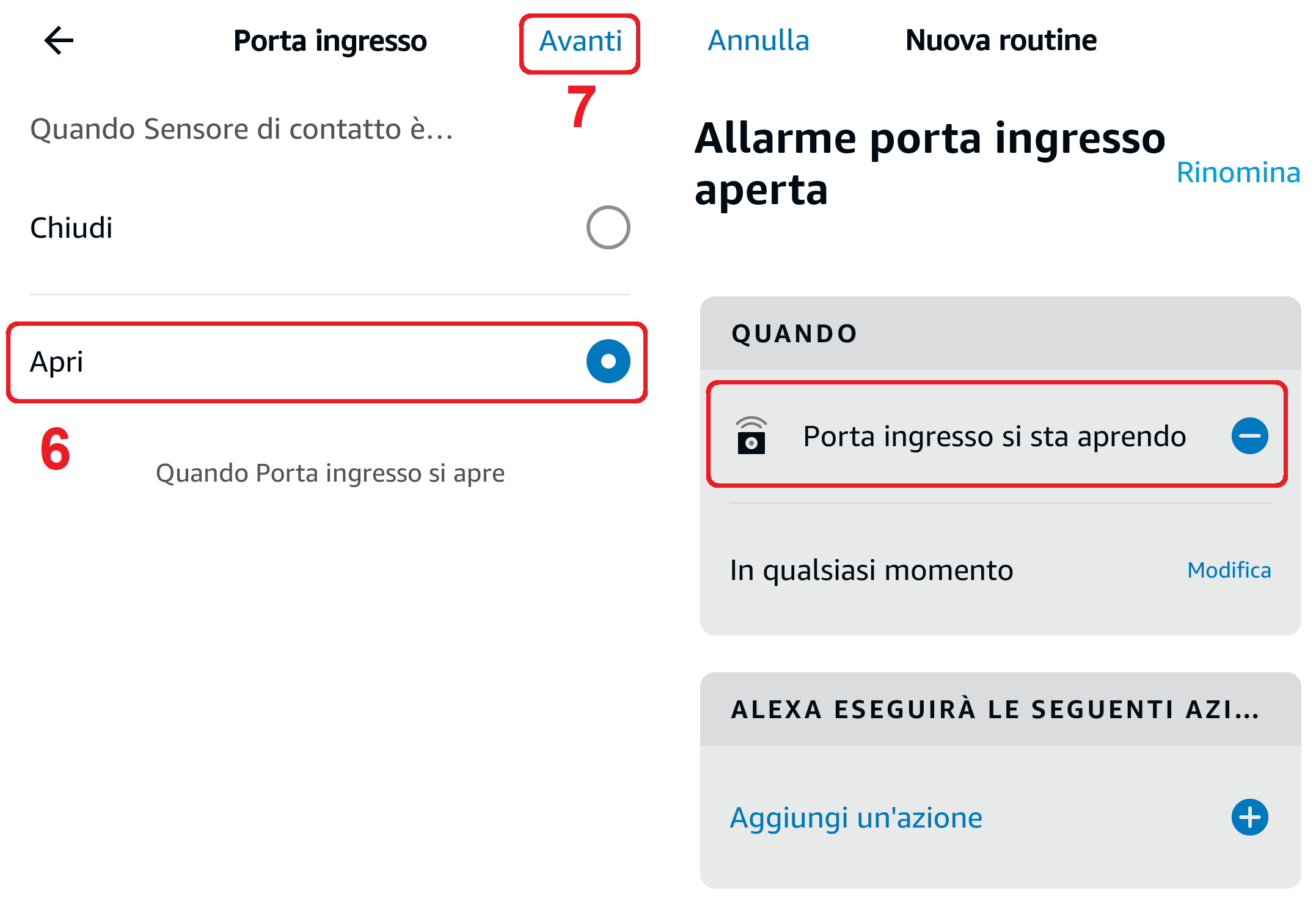Tap the back arrow beside Porta ingresso
The height and width of the screenshot is (907, 1316).
click(x=59, y=41)
